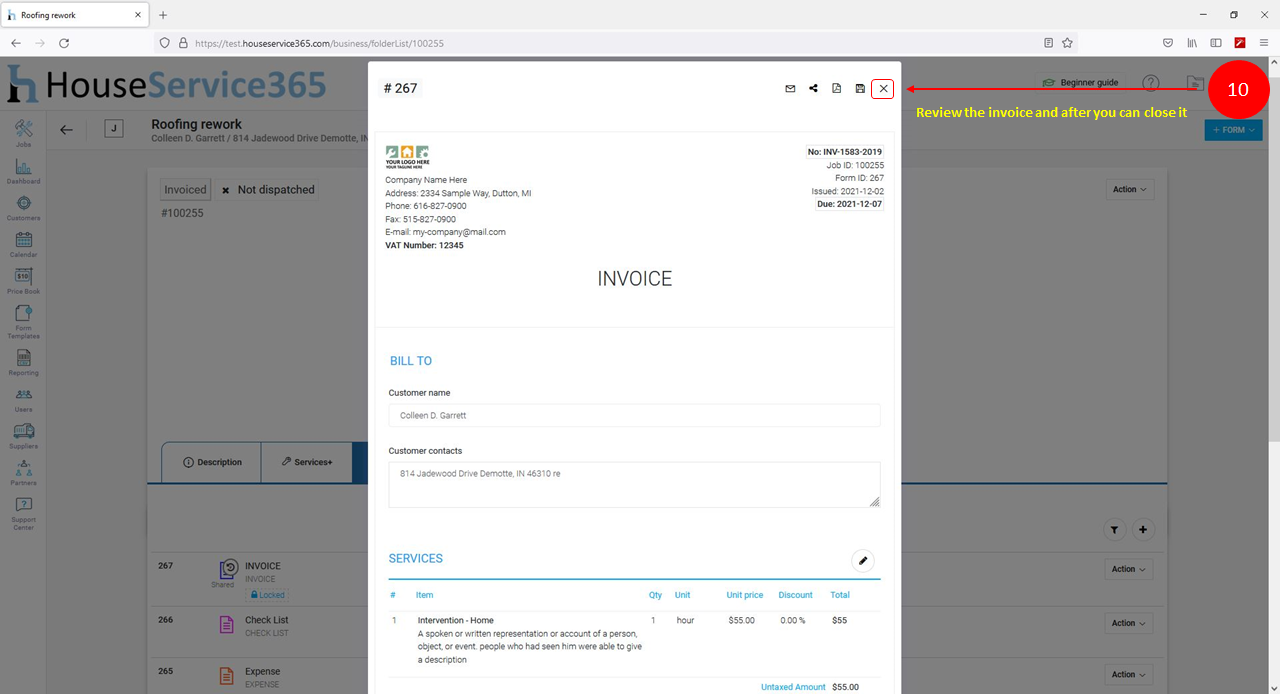The height and width of the screenshot is (694, 1280).
Task: Open the Users section in the sidebar
Action: pyautogui.click(x=24, y=400)
